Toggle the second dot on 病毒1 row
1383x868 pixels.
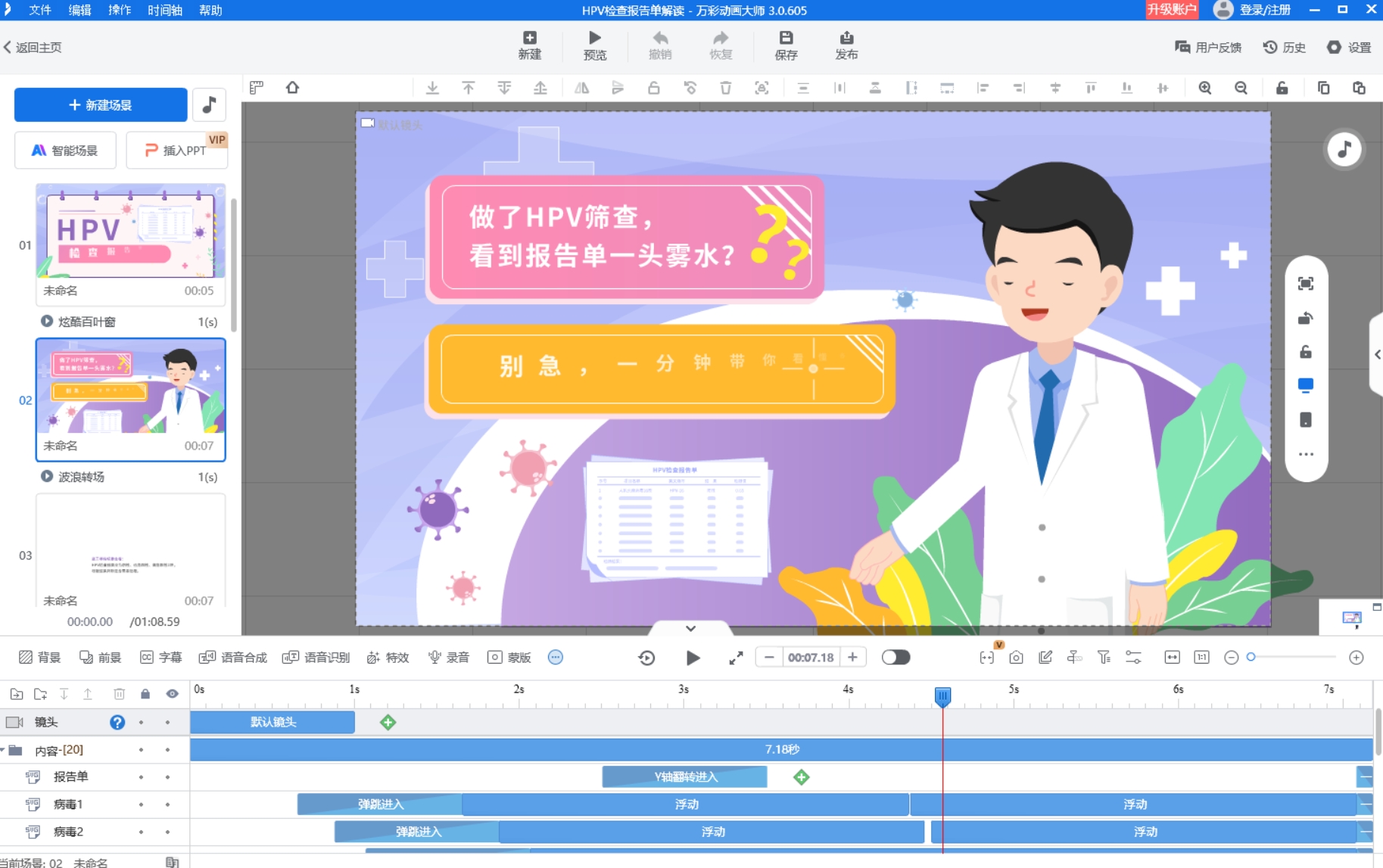[x=167, y=804]
